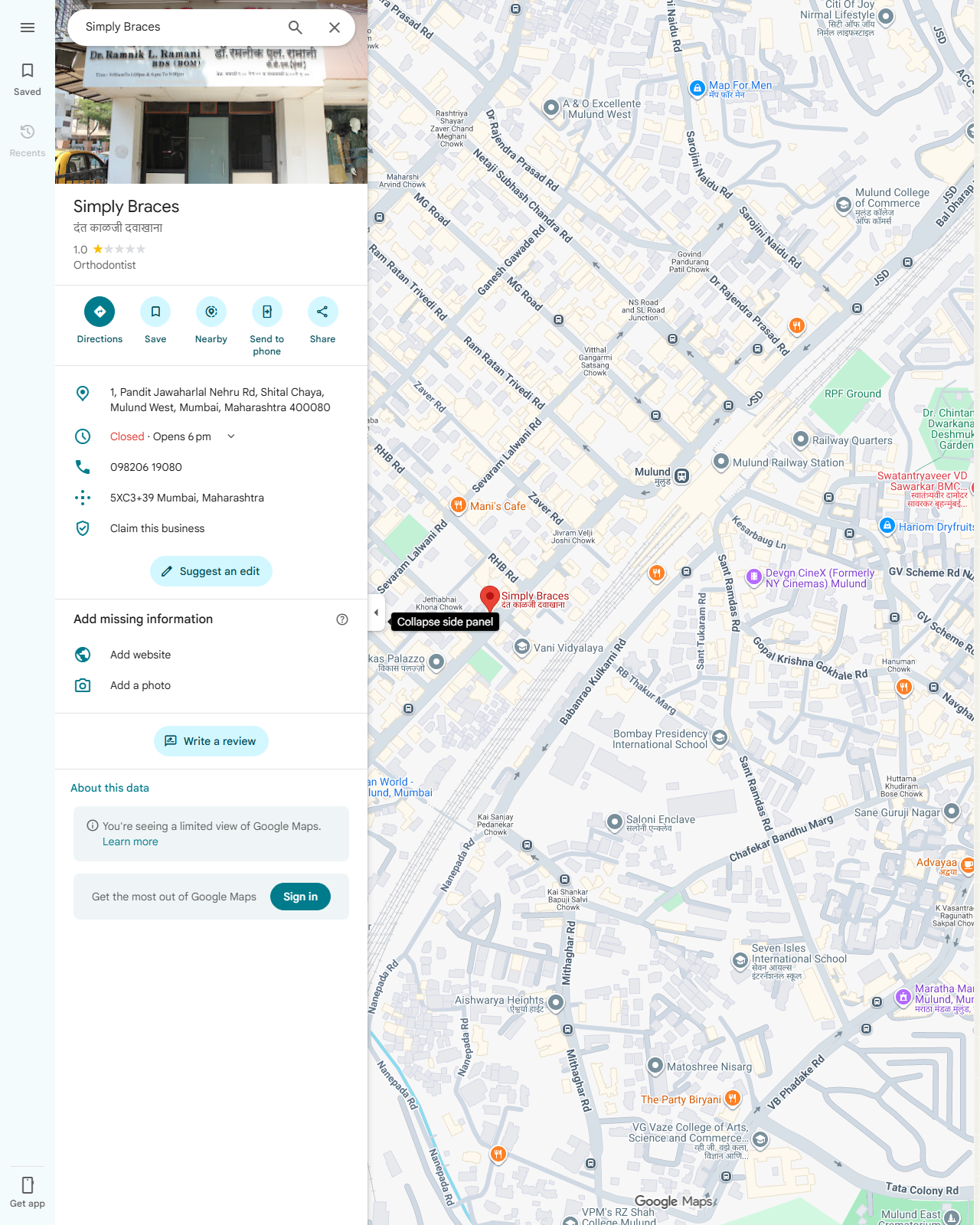The image size is (980, 1225).
Task: Select Mani's Cafe restaurant marker
Action: (458, 505)
